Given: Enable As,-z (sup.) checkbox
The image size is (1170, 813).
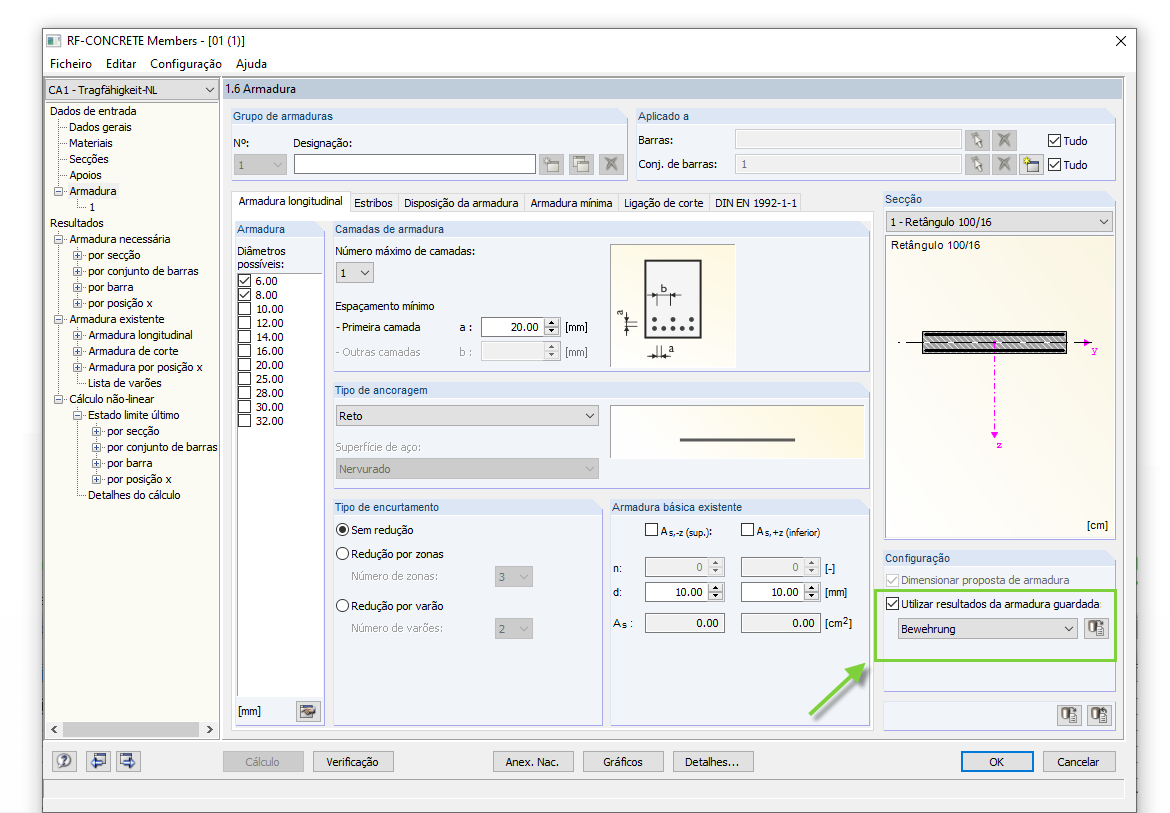Looking at the screenshot, I should tap(651, 530).
